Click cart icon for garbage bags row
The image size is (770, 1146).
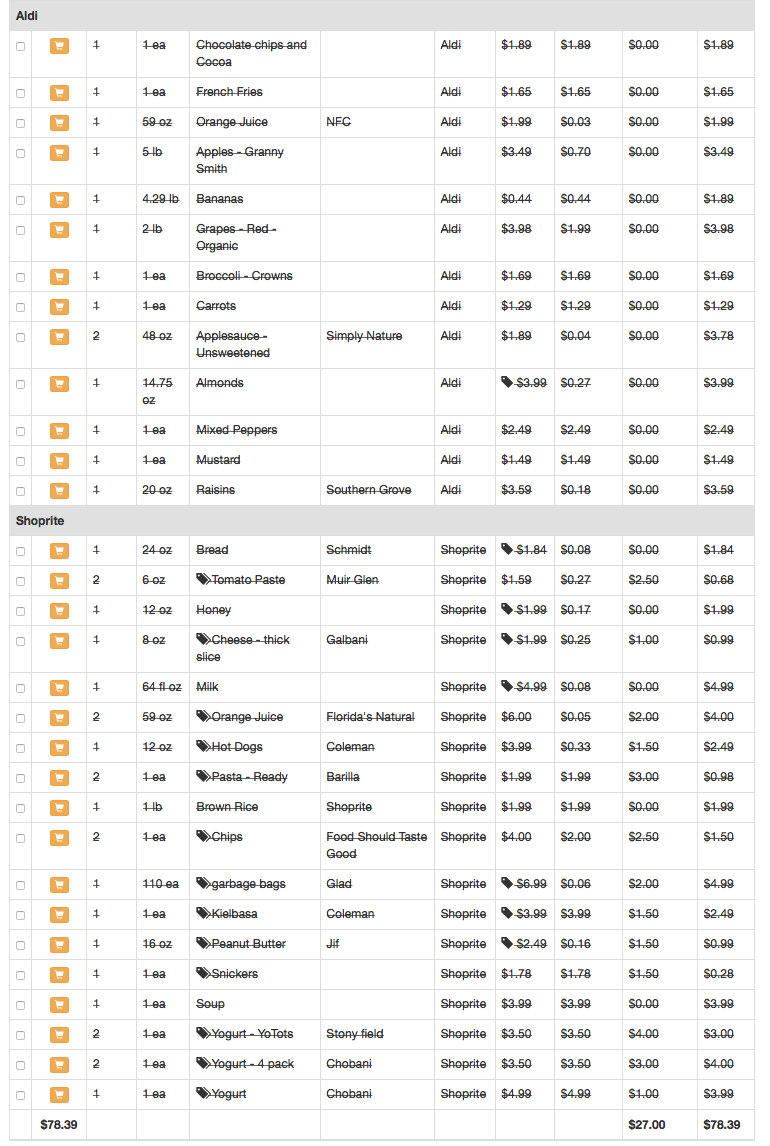pos(59,885)
